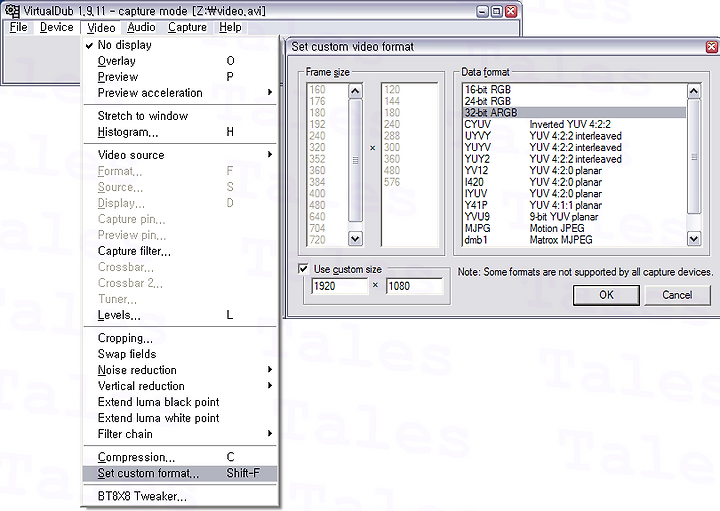
Task: Click the custom width field showing 1920
Action: click(340, 286)
